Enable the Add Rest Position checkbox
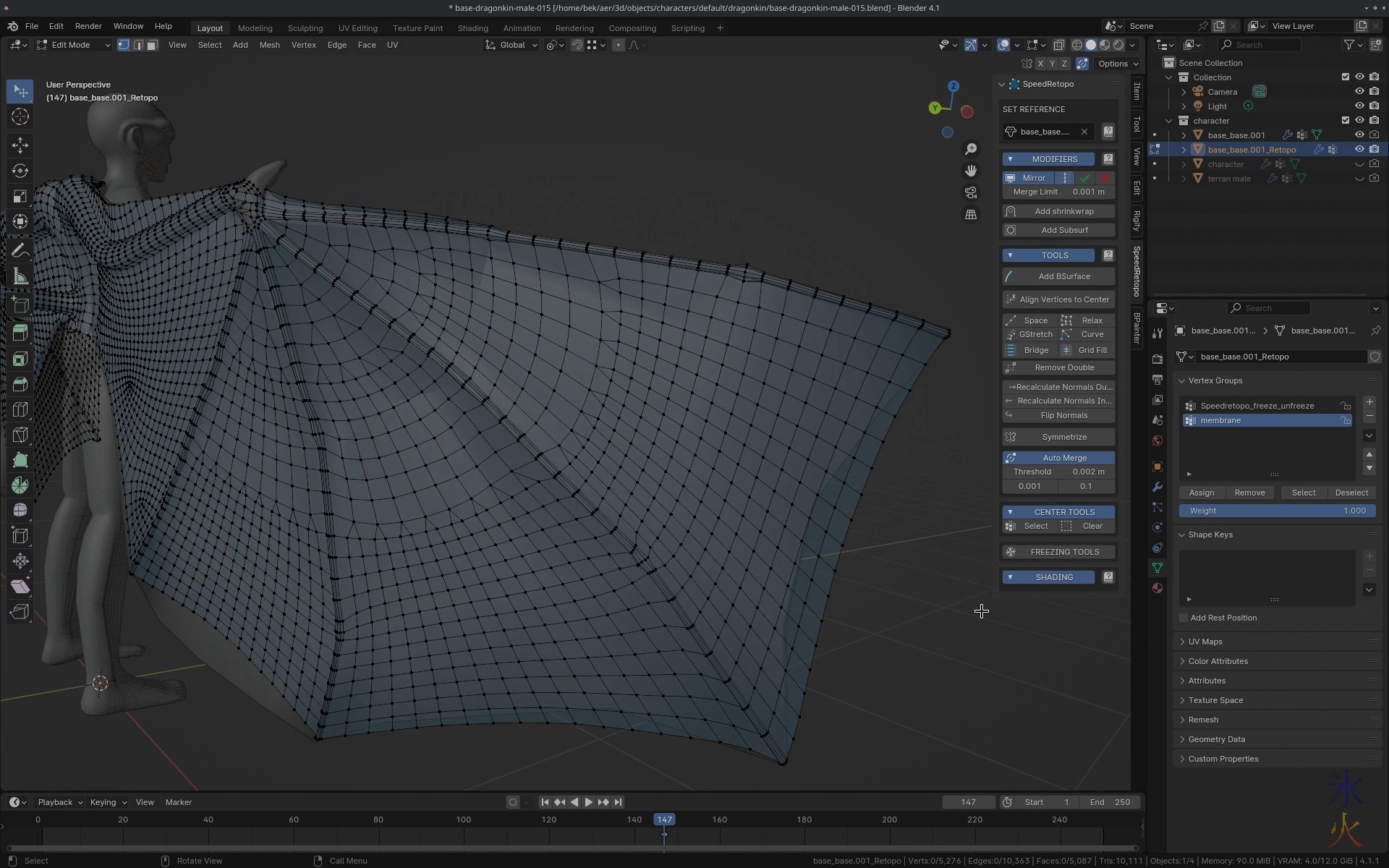 tap(1184, 618)
